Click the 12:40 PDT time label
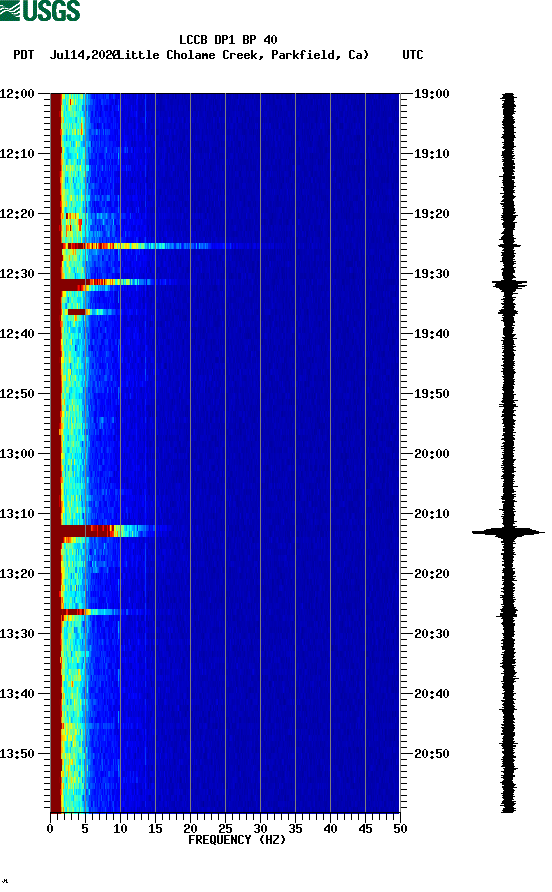The image size is (552, 892). pyautogui.click(x=17, y=334)
